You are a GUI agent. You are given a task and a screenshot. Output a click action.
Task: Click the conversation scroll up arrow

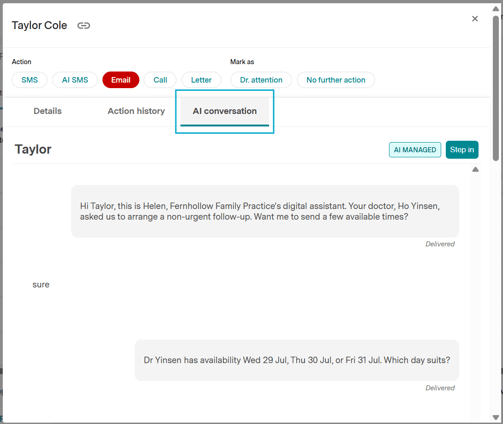476,169
